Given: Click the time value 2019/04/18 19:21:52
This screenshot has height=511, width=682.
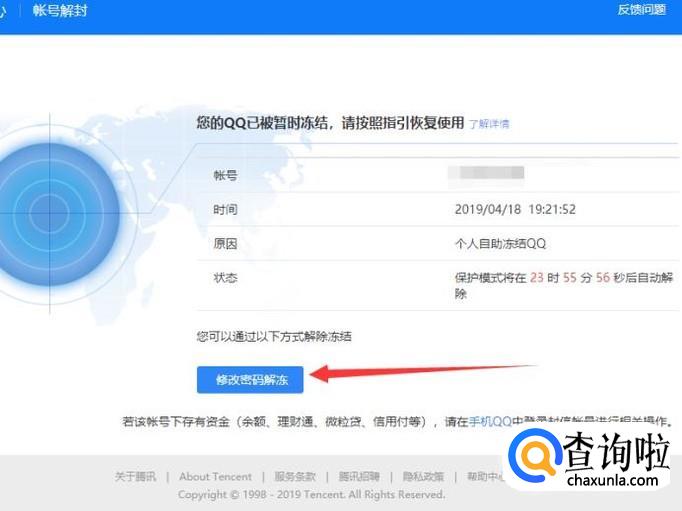Looking at the screenshot, I should tap(515, 209).
